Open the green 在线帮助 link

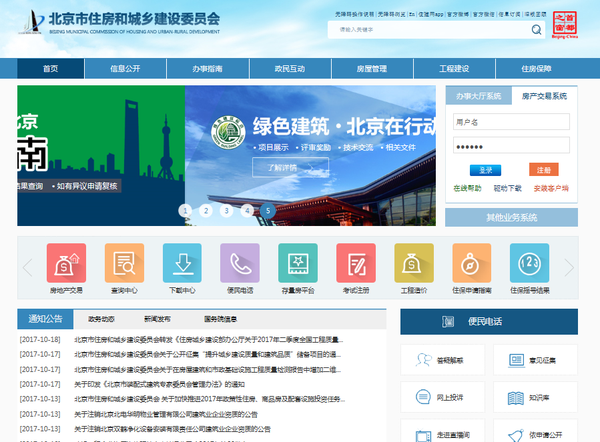(x=467, y=188)
